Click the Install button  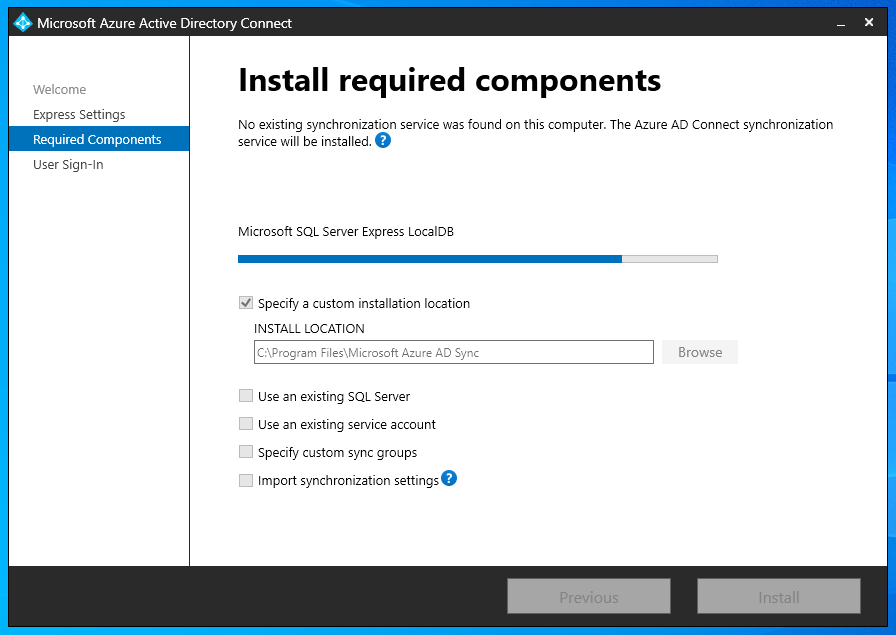(778, 597)
